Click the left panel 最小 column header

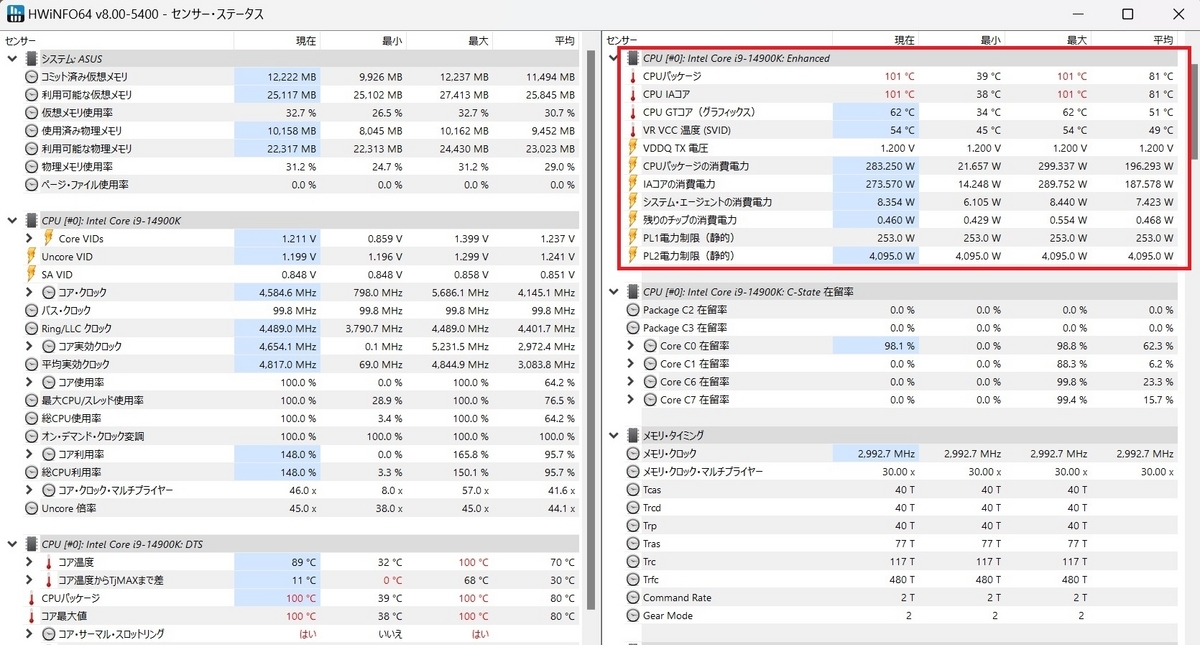(364, 41)
